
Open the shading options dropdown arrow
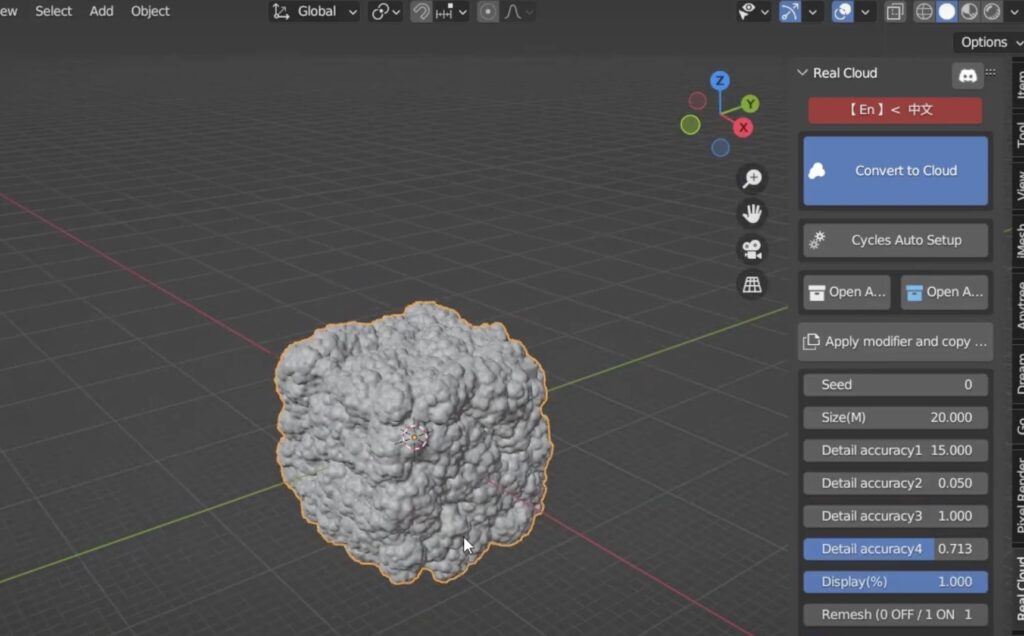pos(1014,12)
